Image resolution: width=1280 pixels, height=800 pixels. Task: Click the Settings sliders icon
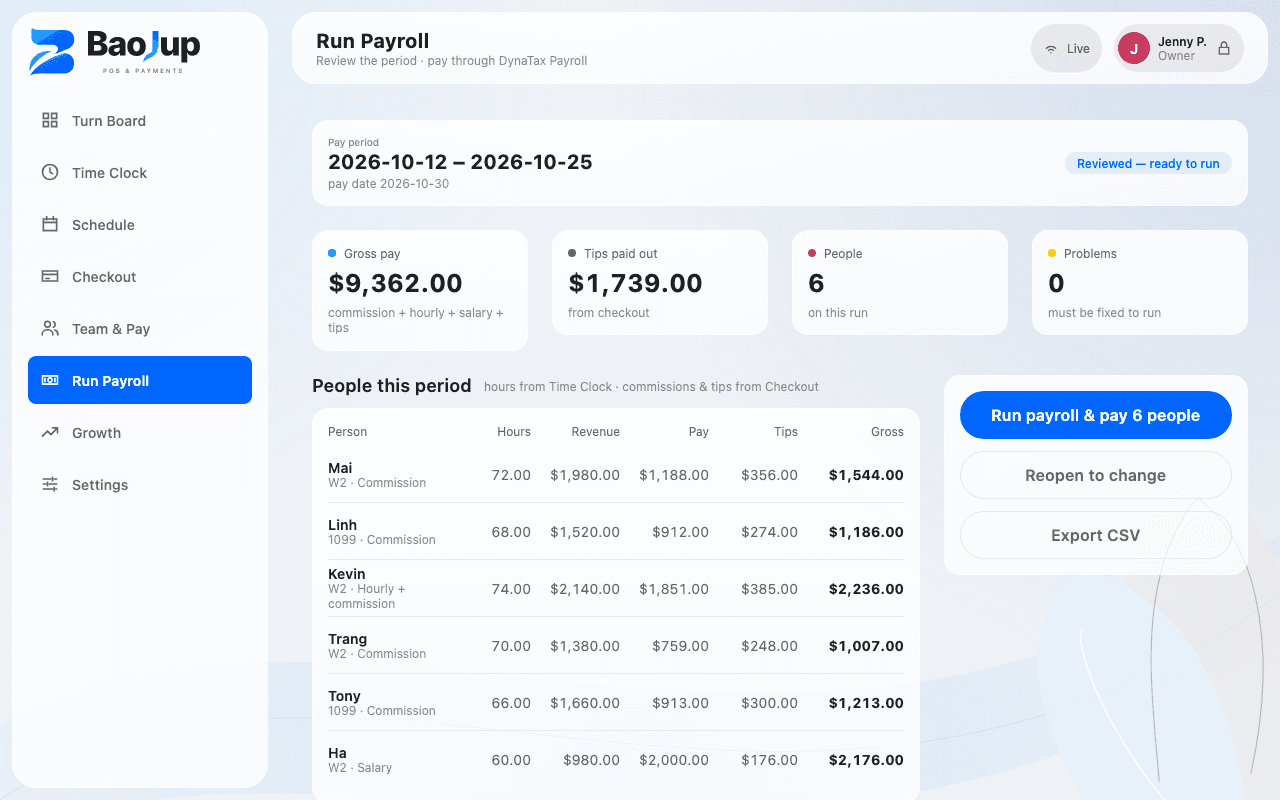50,485
